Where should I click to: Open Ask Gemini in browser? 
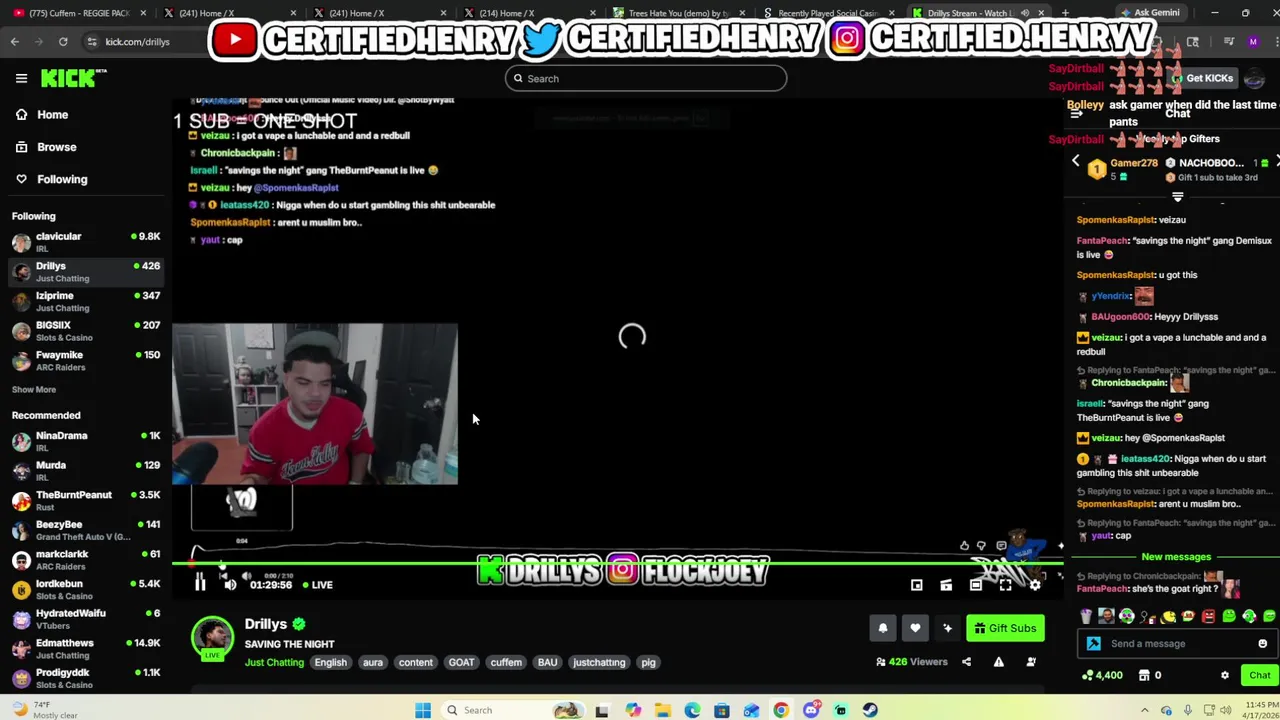click(1150, 13)
